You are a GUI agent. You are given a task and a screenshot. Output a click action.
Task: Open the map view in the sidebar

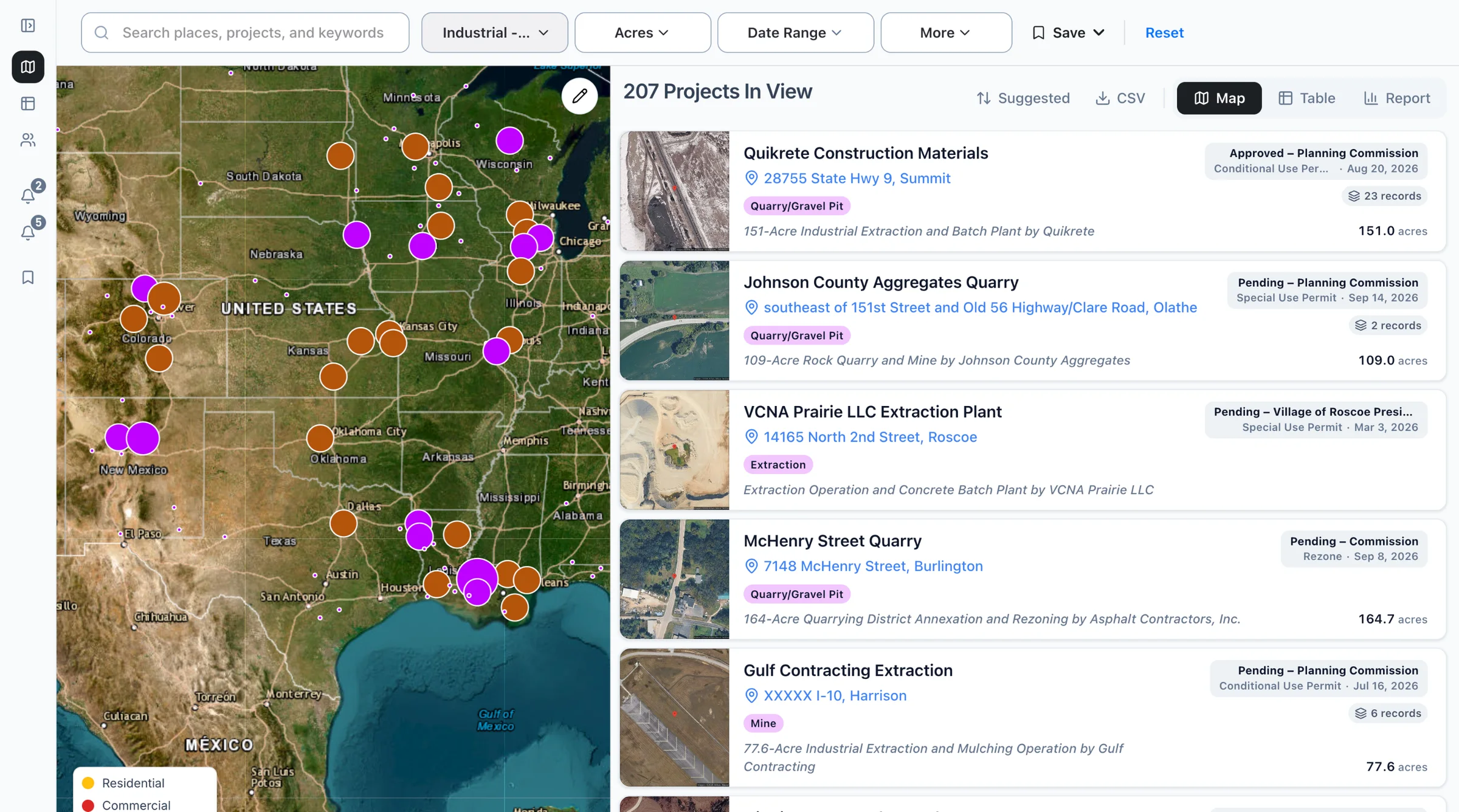[28, 66]
